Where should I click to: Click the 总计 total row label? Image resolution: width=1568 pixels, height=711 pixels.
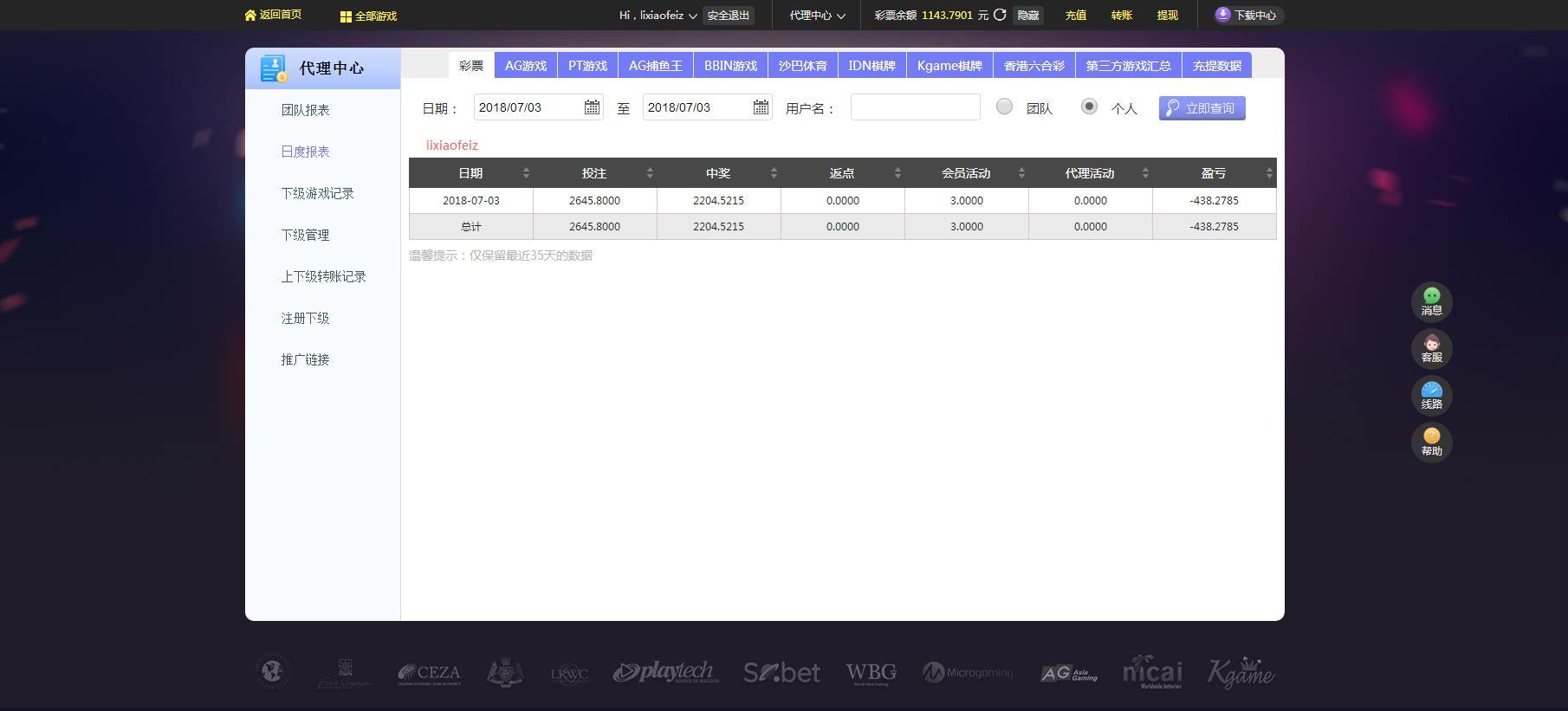[x=471, y=227]
